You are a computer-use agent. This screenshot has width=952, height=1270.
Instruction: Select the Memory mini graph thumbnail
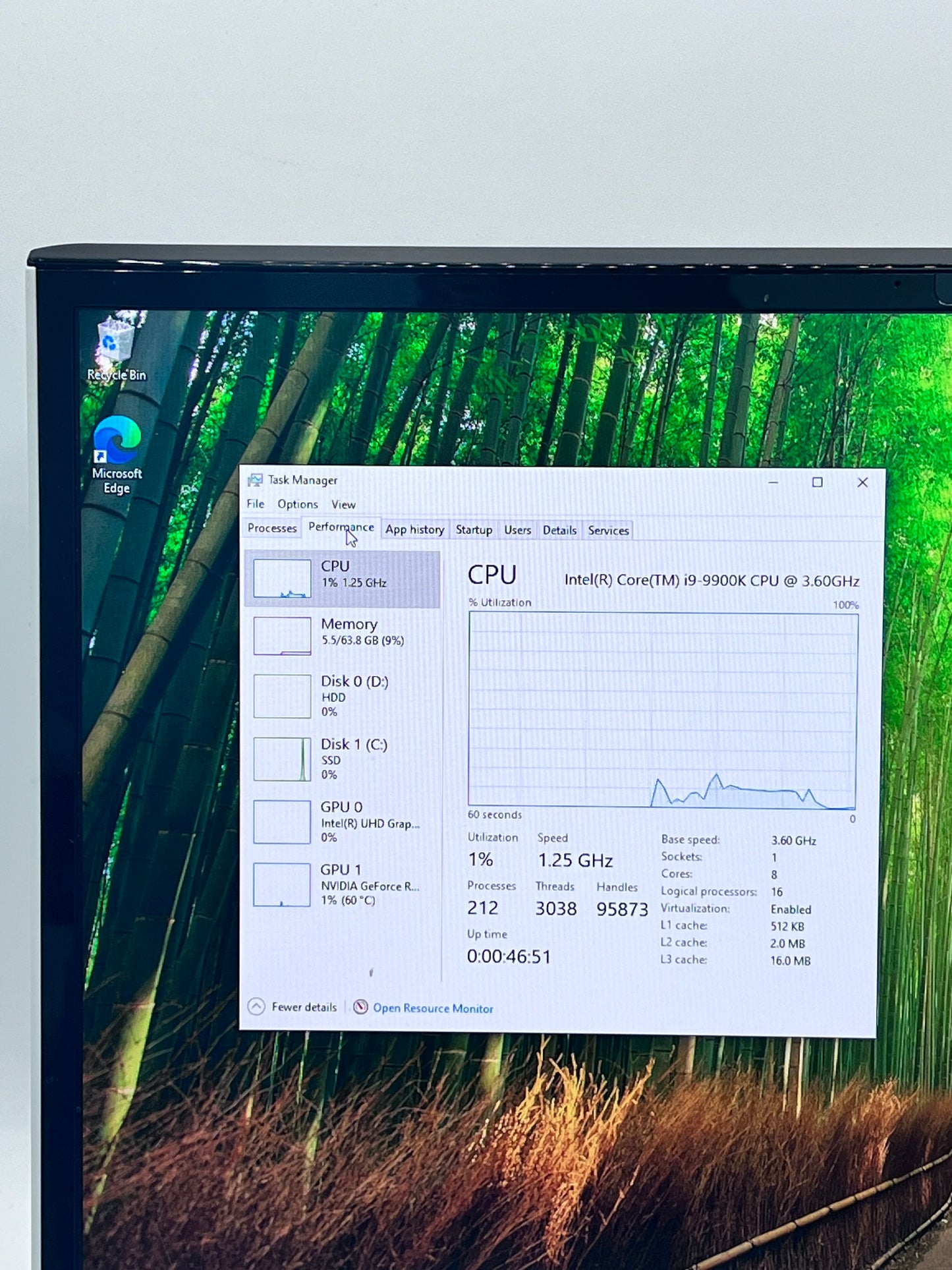click(282, 636)
